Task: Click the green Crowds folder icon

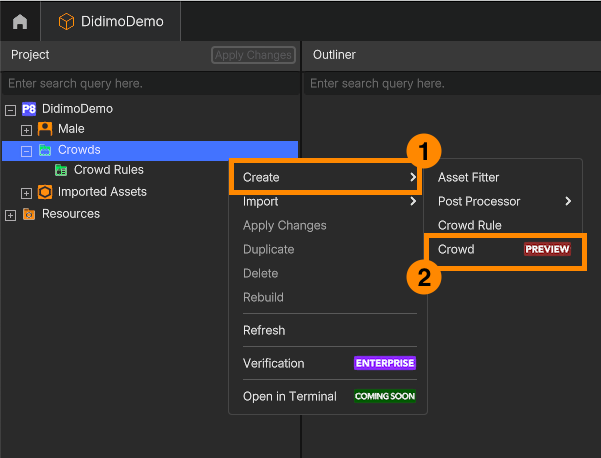Action: pyautogui.click(x=45, y=150)
